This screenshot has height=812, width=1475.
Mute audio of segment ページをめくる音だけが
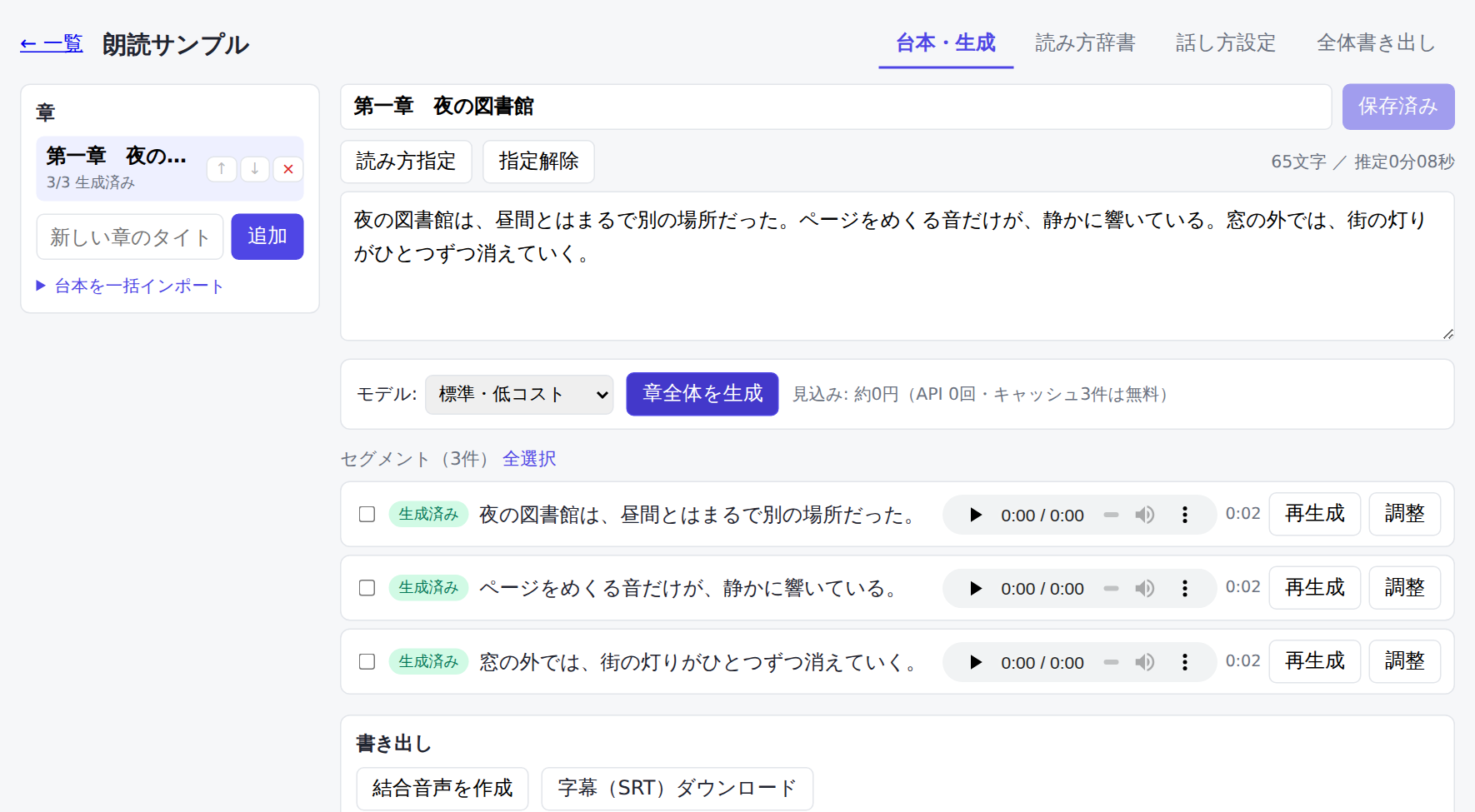pos(1145,589)
